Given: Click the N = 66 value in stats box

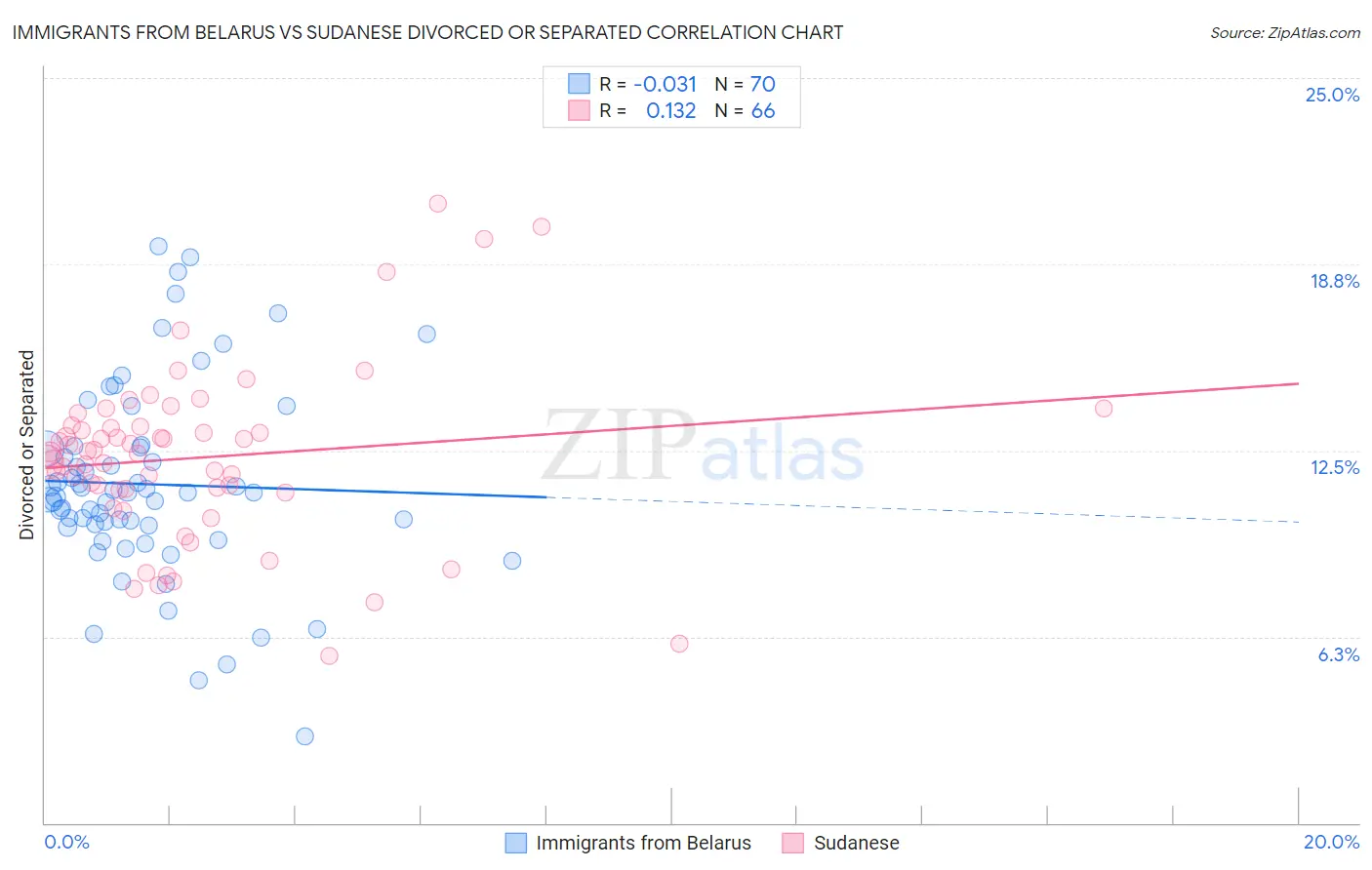Looking at the screenshot, I should click(746, 110).
